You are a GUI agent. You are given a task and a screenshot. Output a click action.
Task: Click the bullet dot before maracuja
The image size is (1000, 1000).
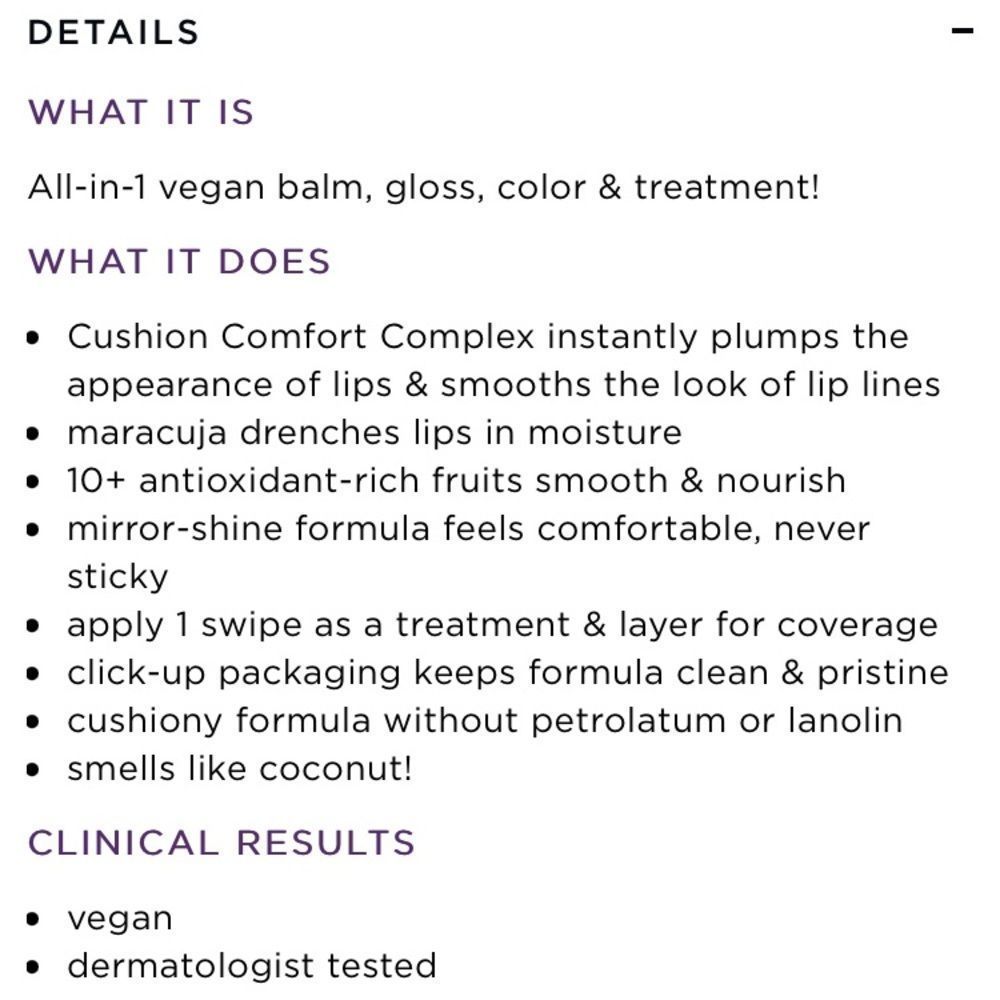(36, 434)
